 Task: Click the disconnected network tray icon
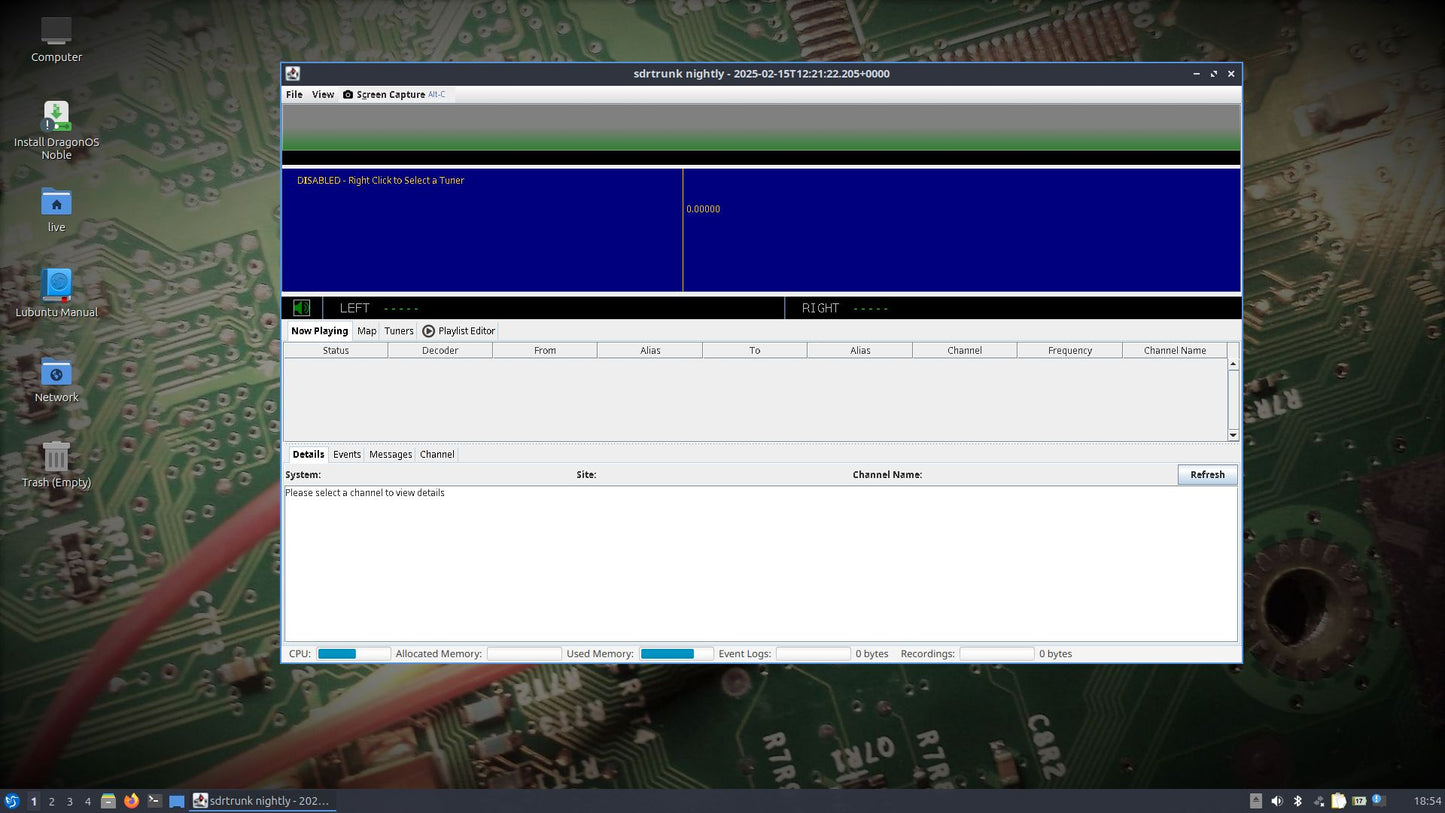[x=1319, y=801]
